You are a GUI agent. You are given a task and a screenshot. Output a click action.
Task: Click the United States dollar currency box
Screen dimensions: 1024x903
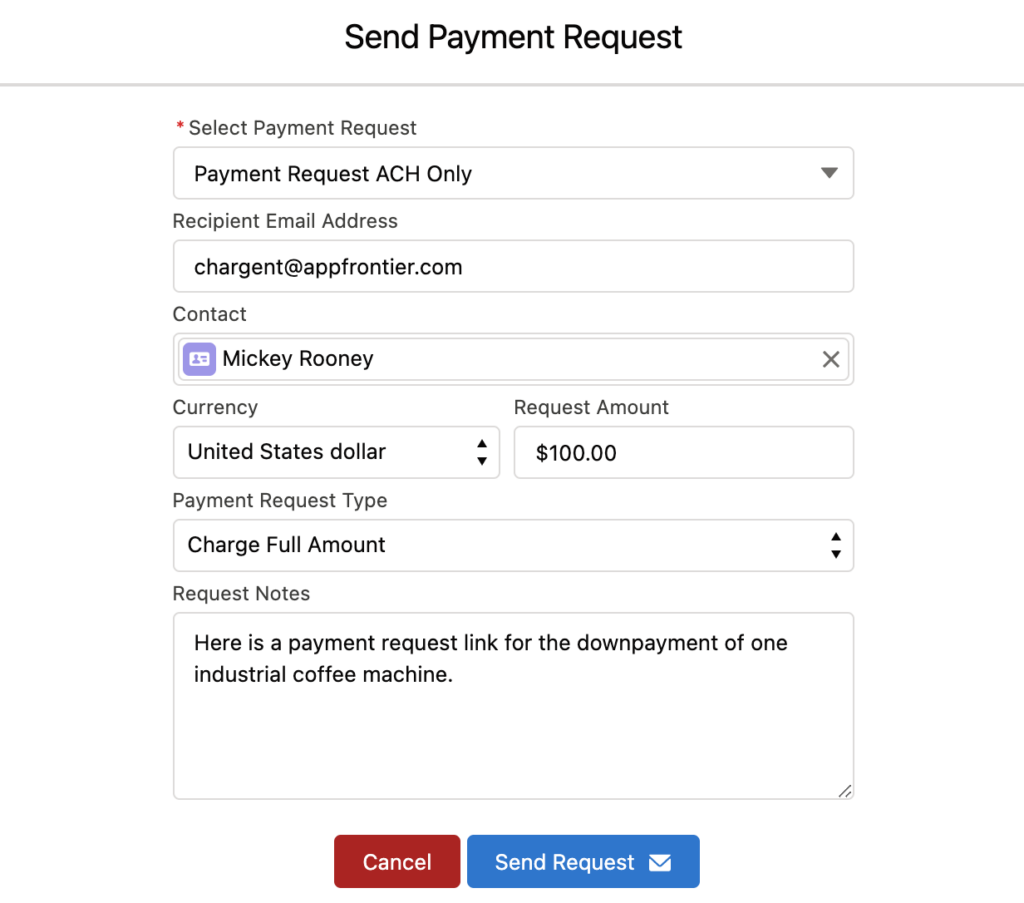336,452
